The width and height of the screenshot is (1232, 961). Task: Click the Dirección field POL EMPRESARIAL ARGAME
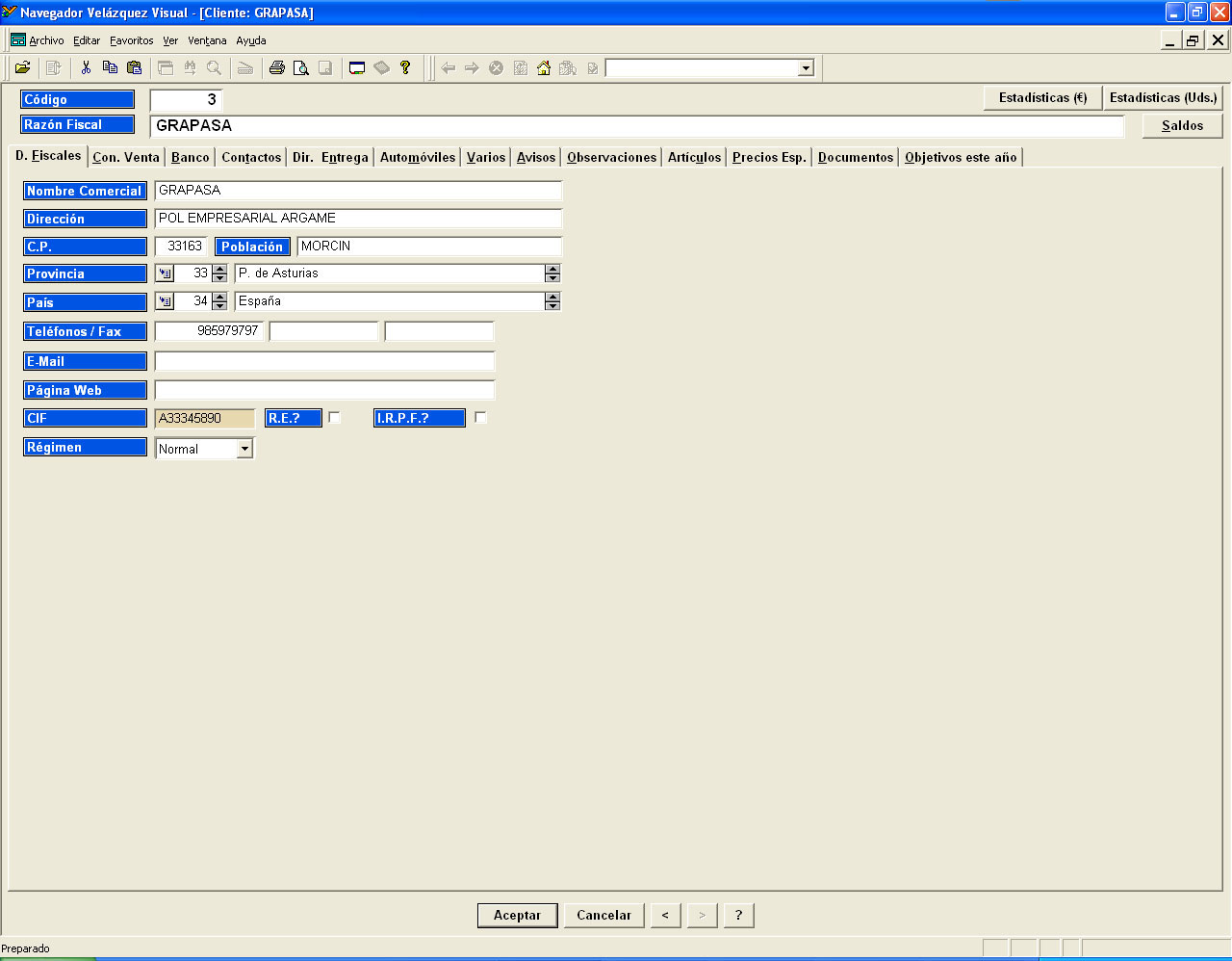pyautogui.click(x=358, y=219)
